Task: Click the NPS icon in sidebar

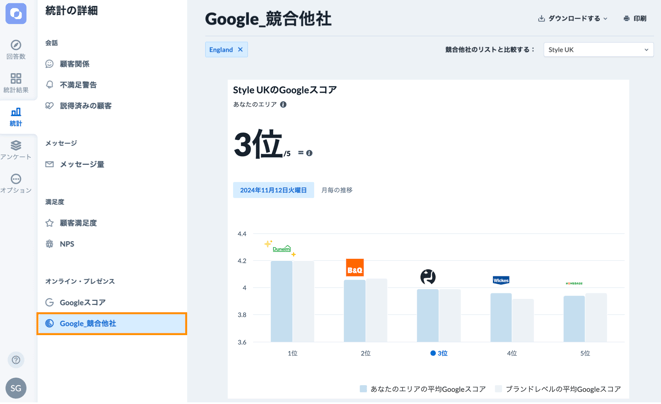Action: (49, 244)
